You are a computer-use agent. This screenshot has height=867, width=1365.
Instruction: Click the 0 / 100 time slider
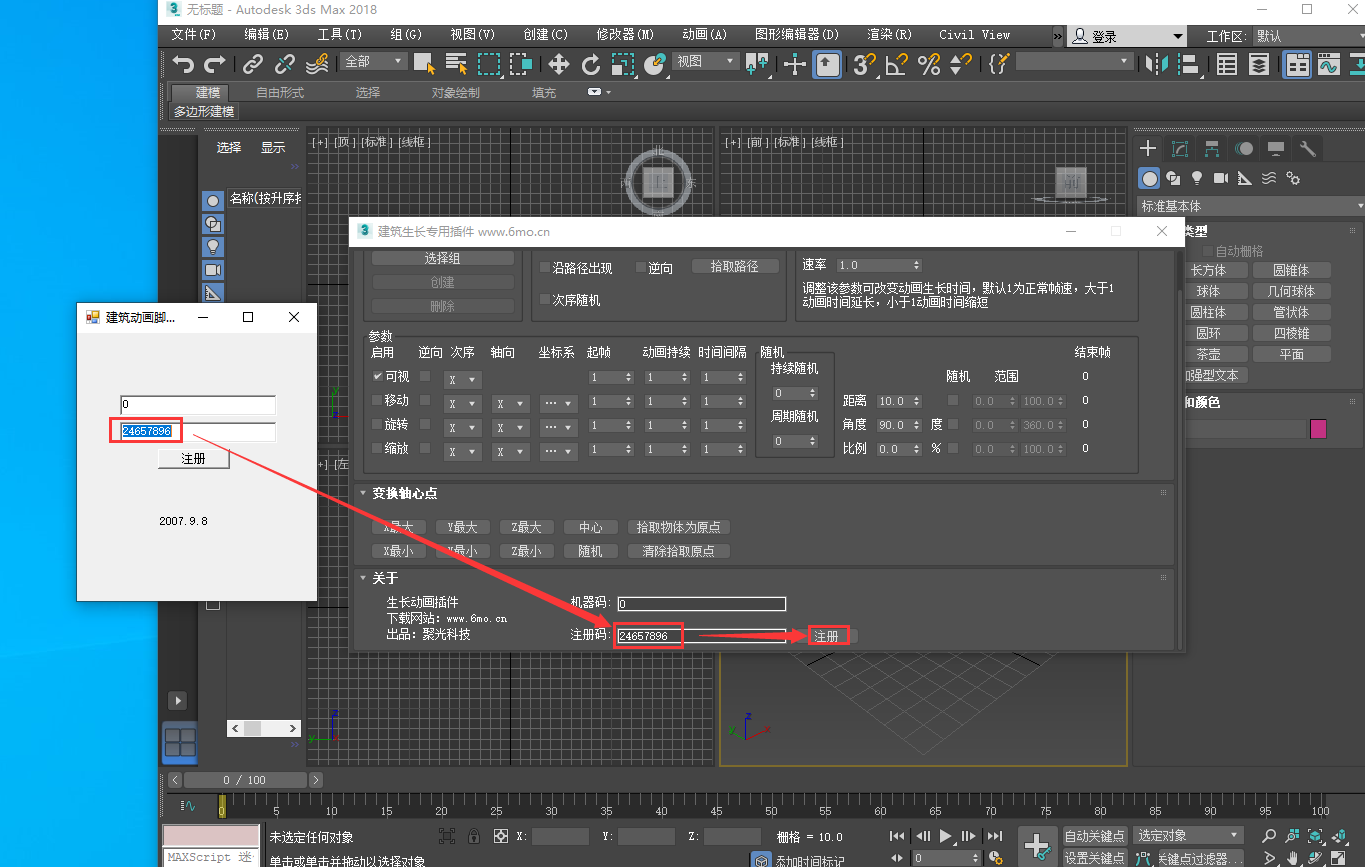click(x=245, y=780)
